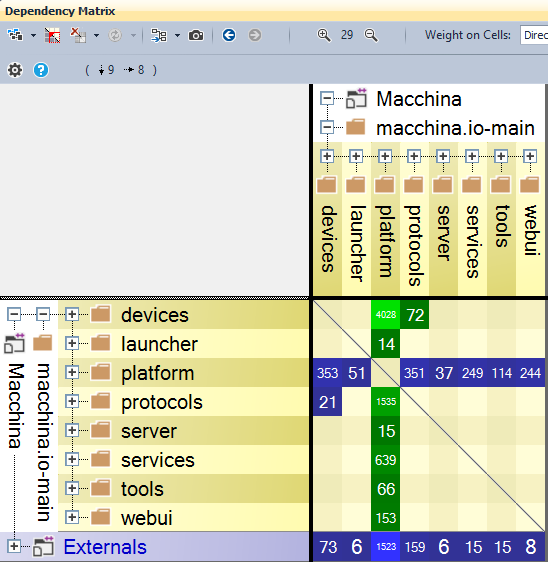Click the blue 21 cell in protocols row
The image size is (548, 562).
coord(327,402)
